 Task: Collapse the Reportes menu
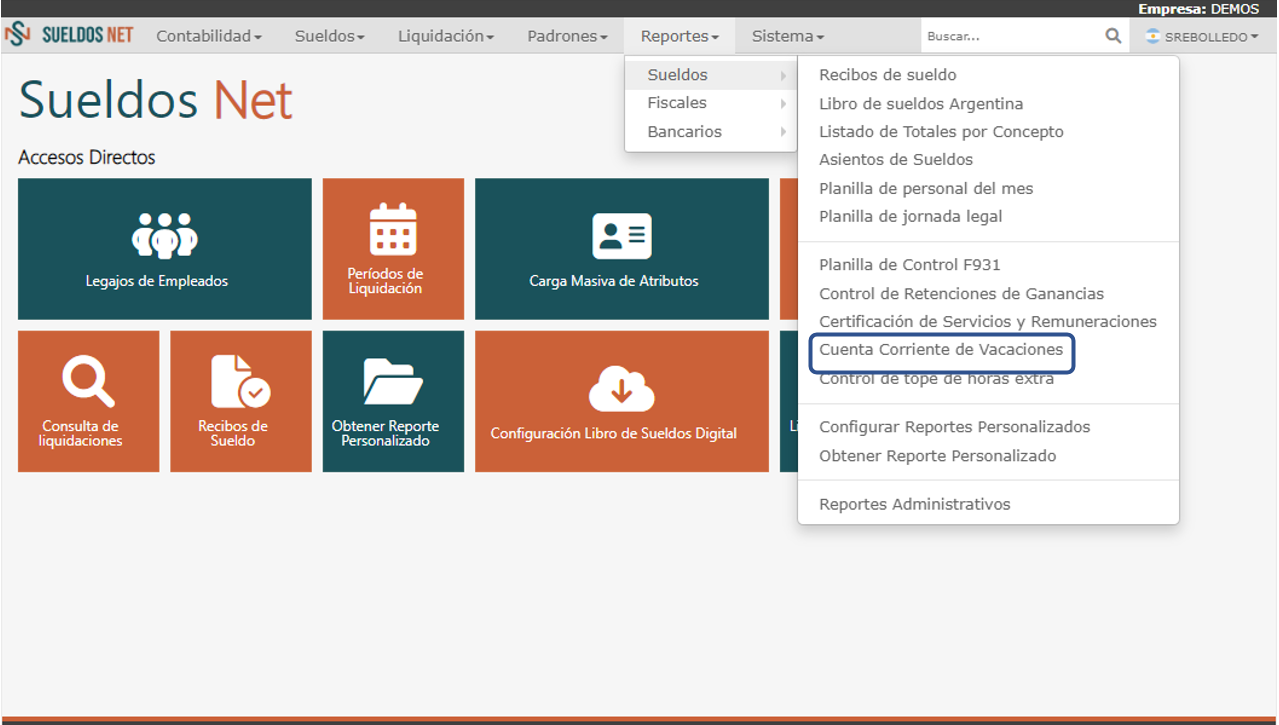click(x=680, y=36)
